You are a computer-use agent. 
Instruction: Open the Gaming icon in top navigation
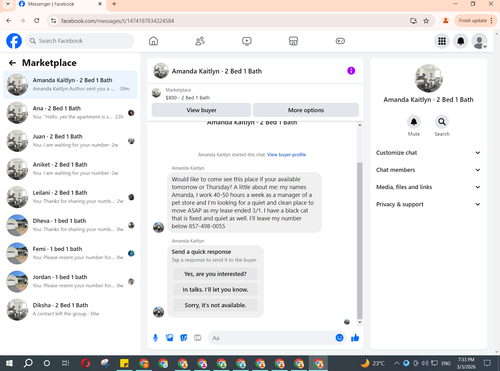340,41
